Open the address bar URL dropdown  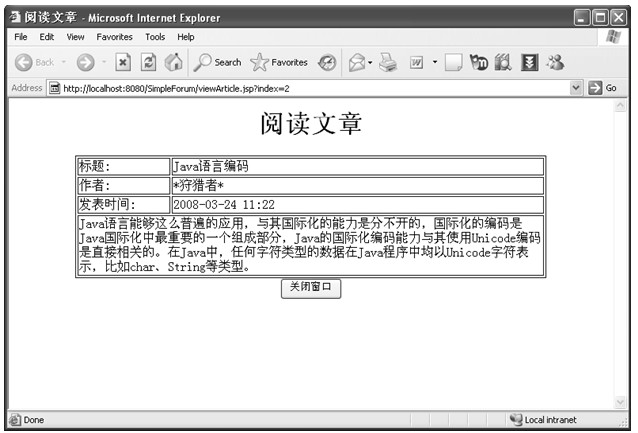575,87
